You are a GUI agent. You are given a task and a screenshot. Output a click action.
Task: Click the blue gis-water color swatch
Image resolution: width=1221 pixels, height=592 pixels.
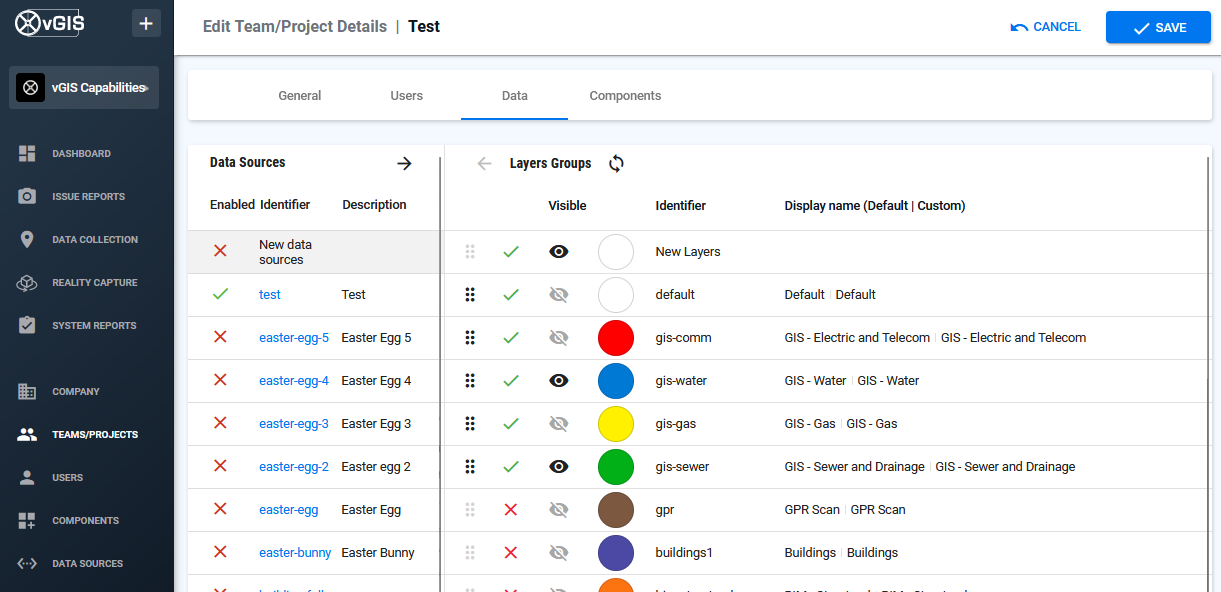point(616,381)
